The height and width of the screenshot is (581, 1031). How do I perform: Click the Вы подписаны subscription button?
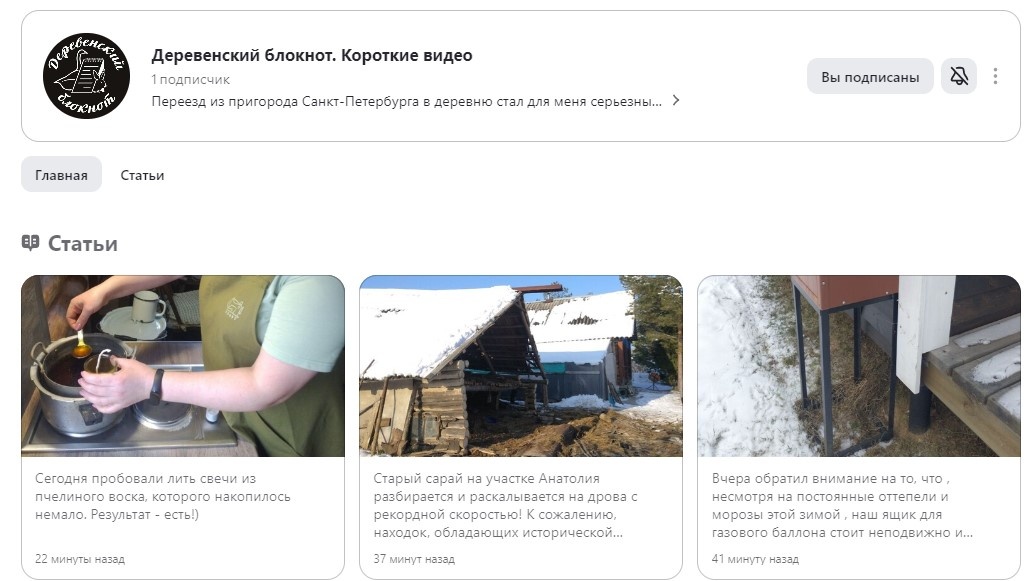tap(870, 76)
